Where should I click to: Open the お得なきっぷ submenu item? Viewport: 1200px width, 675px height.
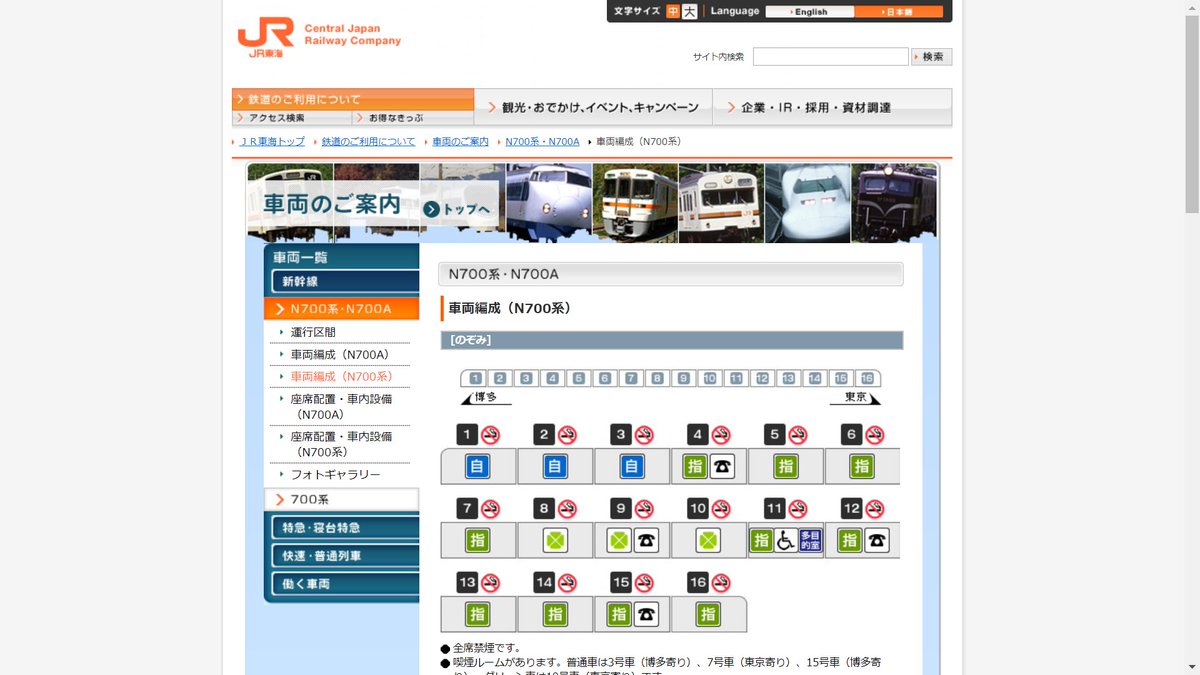(x=413, y=118)
